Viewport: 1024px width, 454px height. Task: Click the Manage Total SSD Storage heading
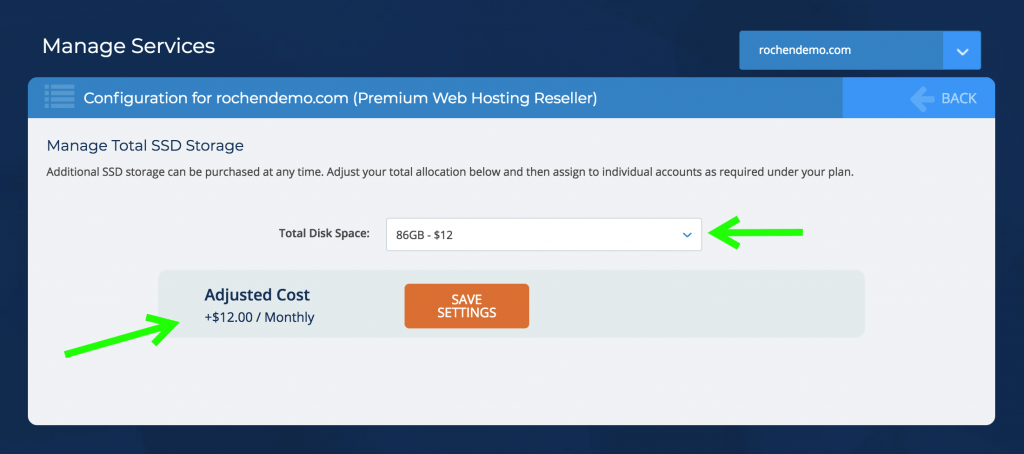click(x=145, y=144)
